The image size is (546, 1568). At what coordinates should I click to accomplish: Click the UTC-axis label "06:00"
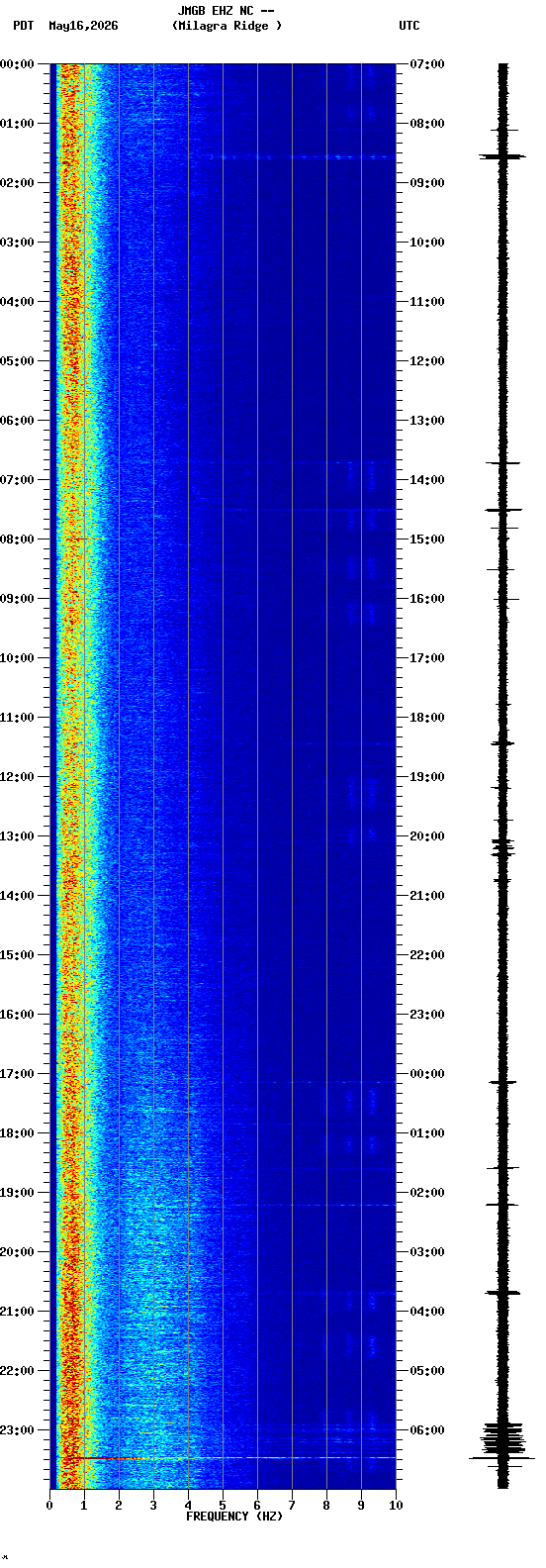pos(427,1430)
